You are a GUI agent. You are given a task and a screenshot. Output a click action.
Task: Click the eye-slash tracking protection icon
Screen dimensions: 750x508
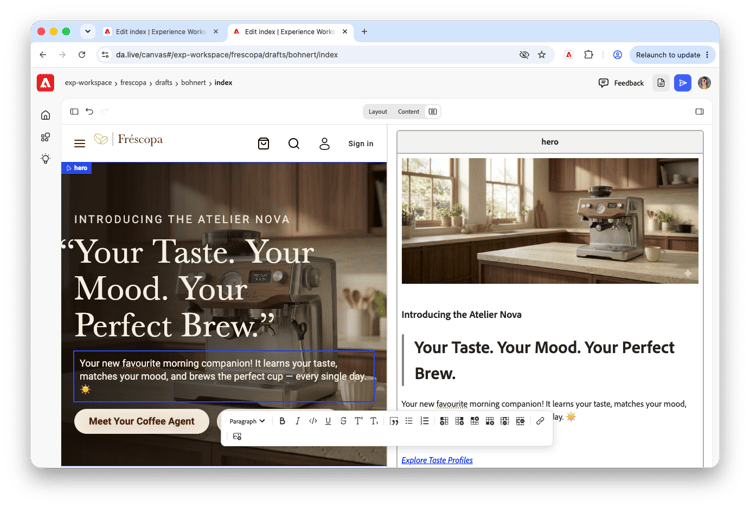click(524, 55)
